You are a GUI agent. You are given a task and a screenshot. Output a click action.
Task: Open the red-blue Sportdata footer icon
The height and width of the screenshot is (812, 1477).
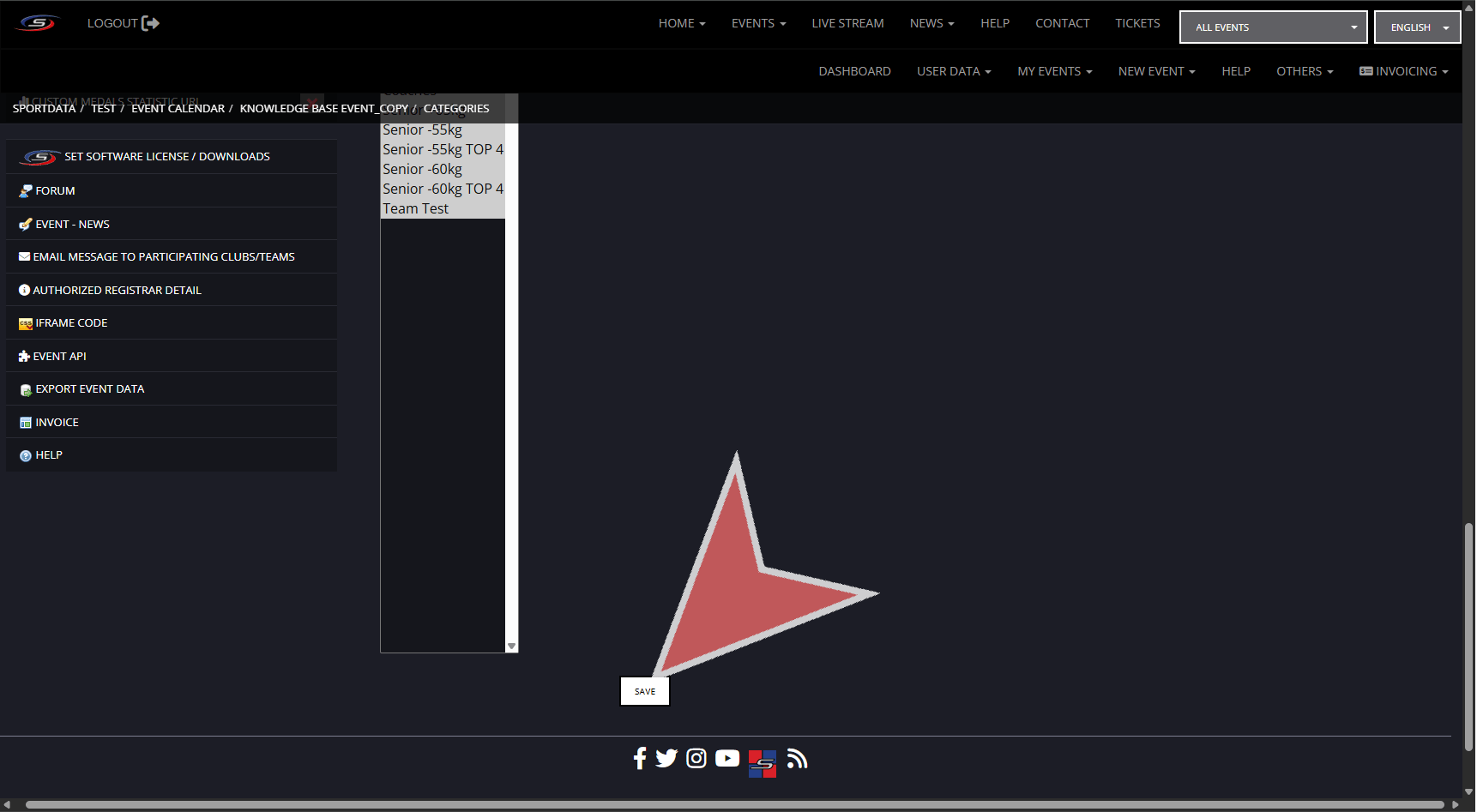tap(762, 762)
